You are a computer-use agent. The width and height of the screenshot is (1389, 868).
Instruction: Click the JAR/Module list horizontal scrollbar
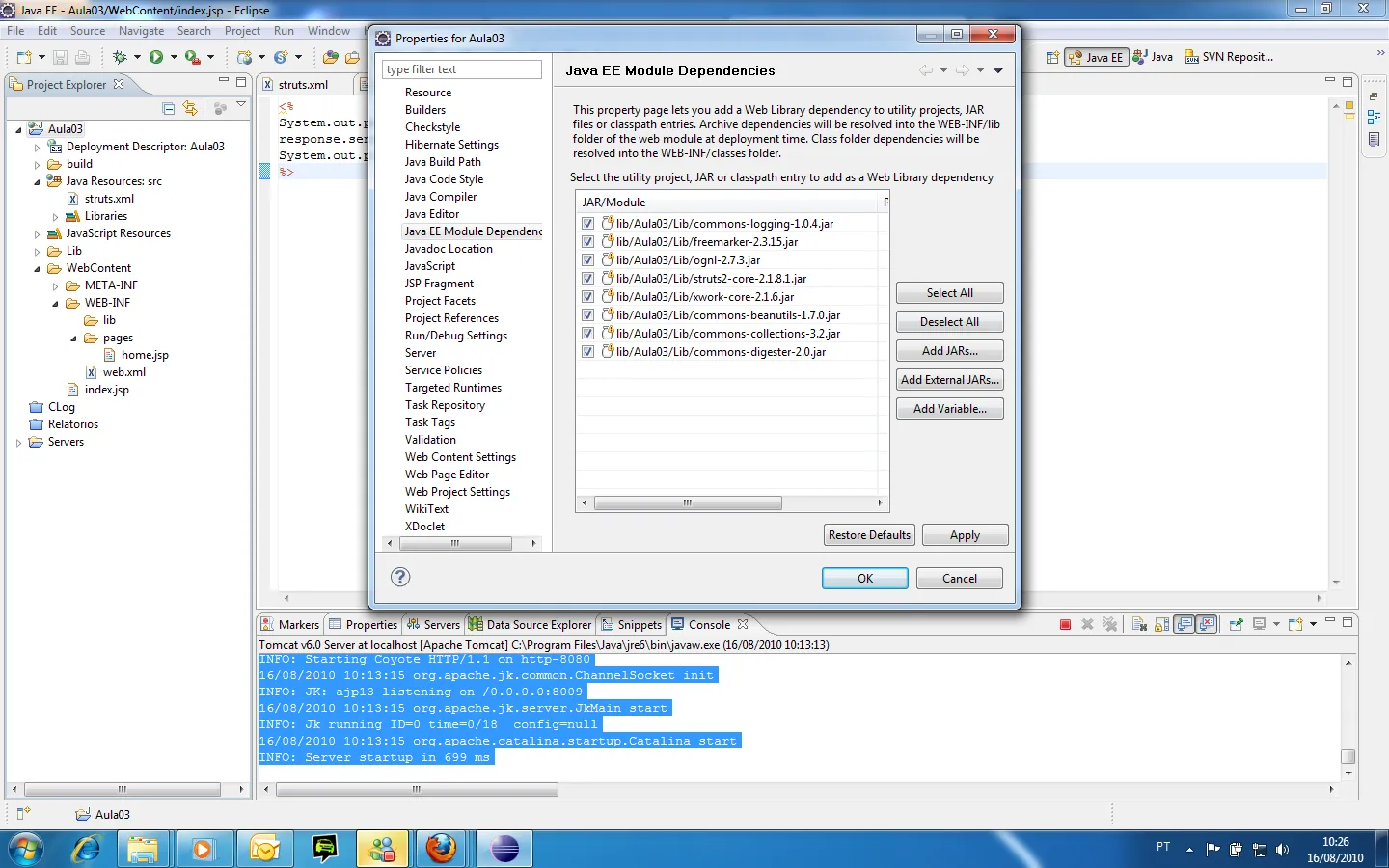click(688, 503)
